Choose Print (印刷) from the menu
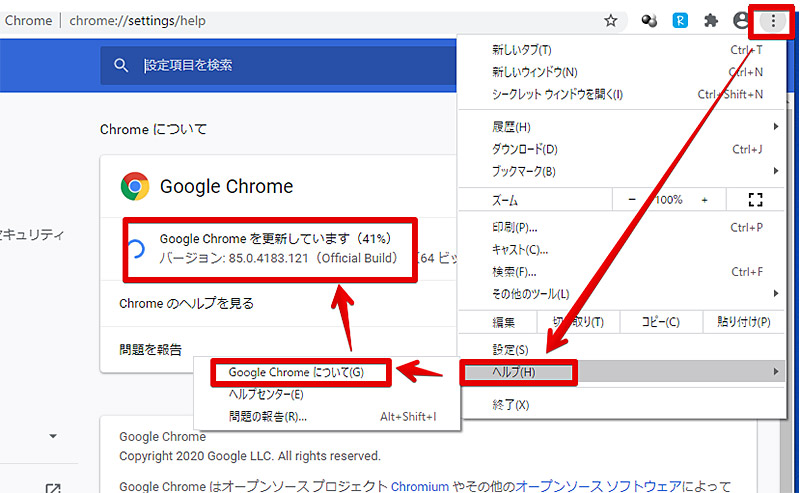 coord(621,227)
